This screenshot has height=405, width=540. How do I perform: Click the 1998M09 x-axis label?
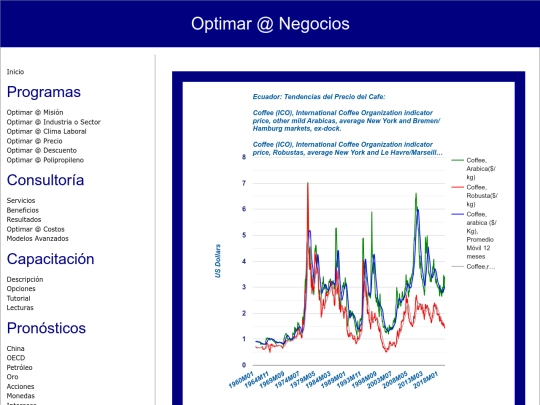(364, 380)
